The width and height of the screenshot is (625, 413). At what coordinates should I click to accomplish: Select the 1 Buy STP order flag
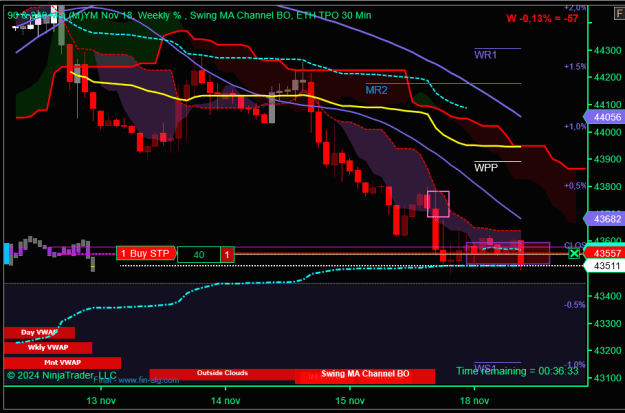(x=146, y=253)
